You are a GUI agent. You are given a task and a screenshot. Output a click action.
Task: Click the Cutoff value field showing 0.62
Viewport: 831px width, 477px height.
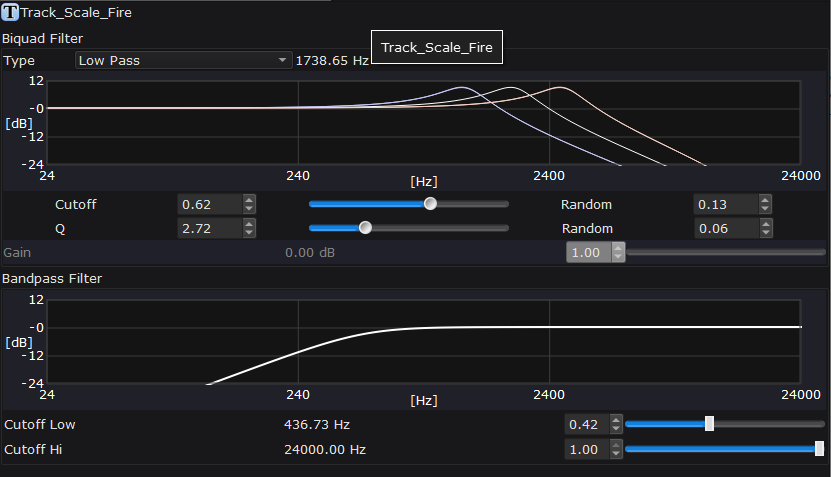point(209,204)
